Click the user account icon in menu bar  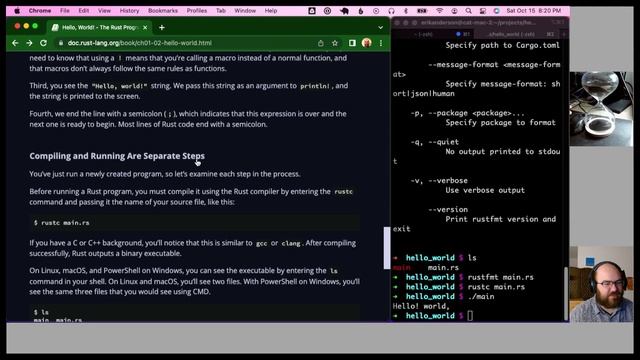pyautogui.click(x=454, y=11)
